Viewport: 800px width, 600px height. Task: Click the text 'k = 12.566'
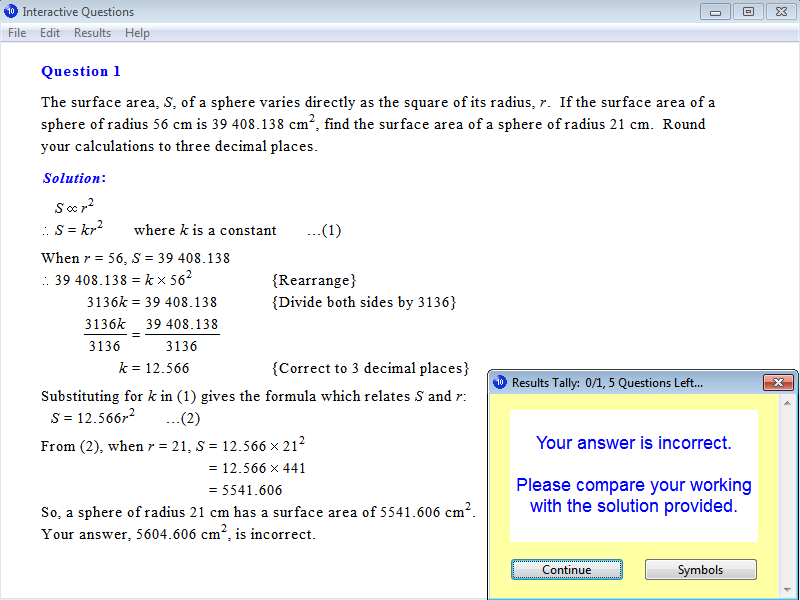[154, 368]
